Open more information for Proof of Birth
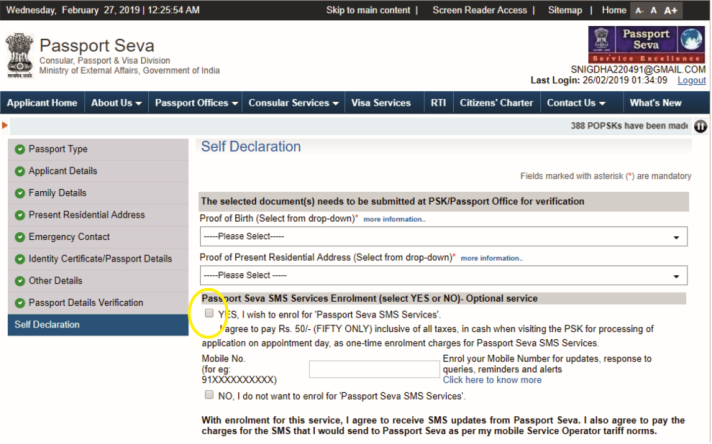Viewport: 712px width, 444px height. coord(394,219)
